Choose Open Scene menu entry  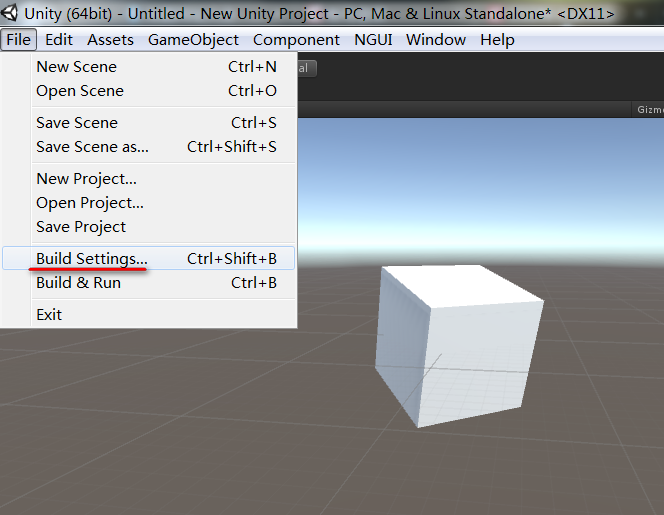[x=148, y=91]
